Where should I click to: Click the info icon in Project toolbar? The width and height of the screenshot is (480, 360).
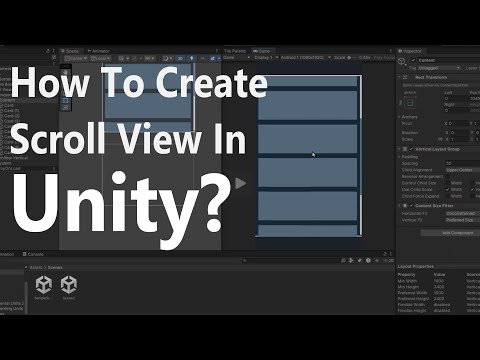click(368, 260)
